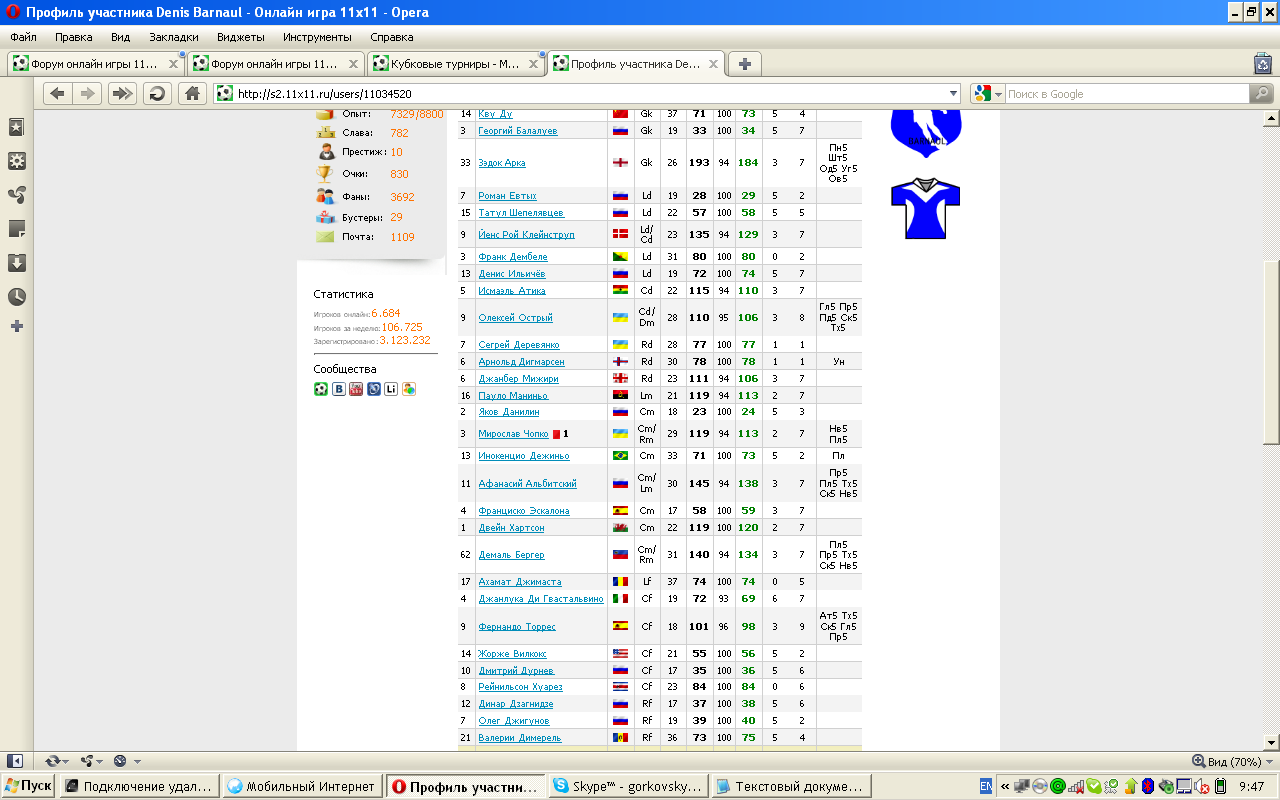Open the closed tabs trash icon
Viewport: 1280px width, 800px height.
pyautogui.click(x=1262, y=63)
